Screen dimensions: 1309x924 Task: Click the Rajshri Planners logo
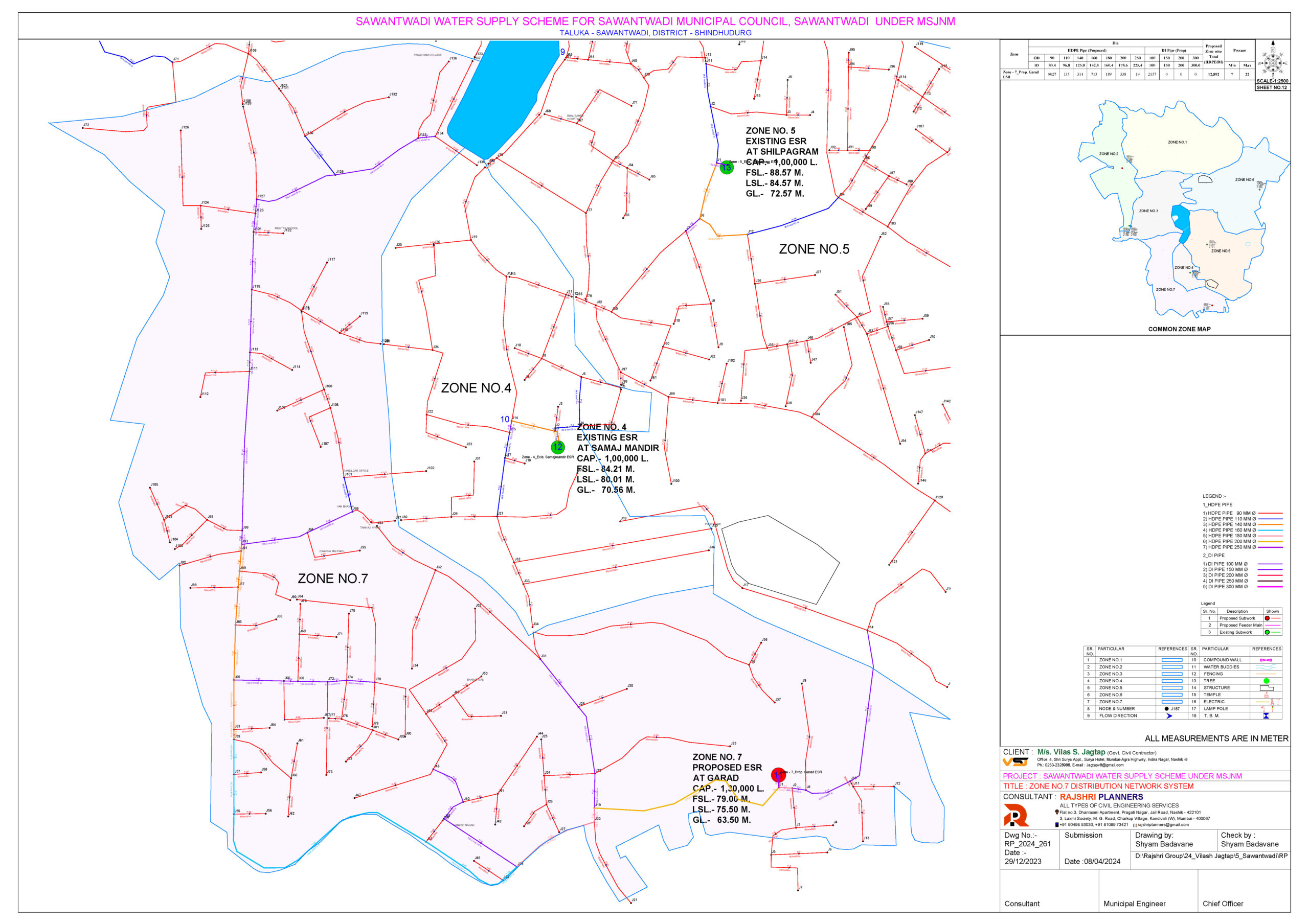click(x=1016, y=815)
